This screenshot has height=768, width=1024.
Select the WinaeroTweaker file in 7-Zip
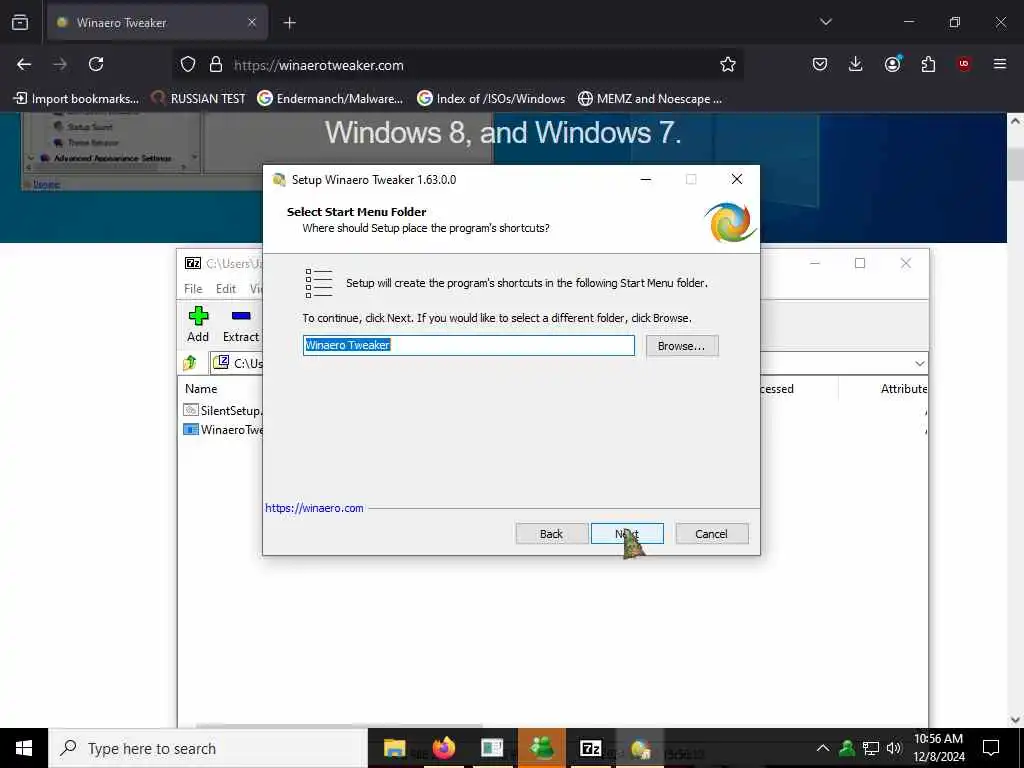(223, 429)
